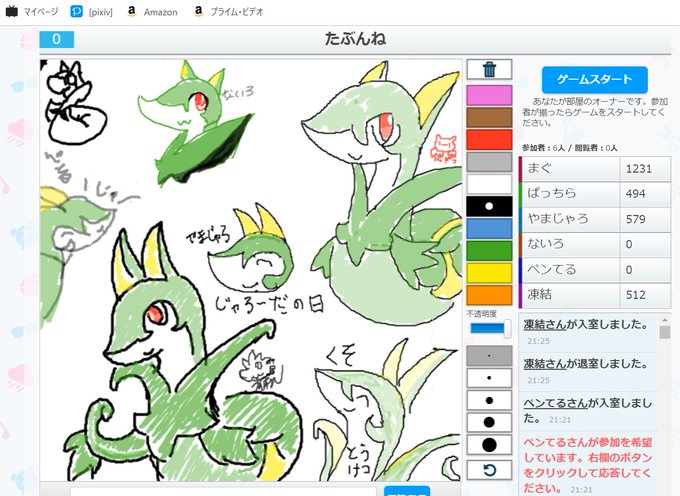Screen dimensions: 680x496
Task: Click player name ないろ in scoreboard
Action: (x=546, y=244)
